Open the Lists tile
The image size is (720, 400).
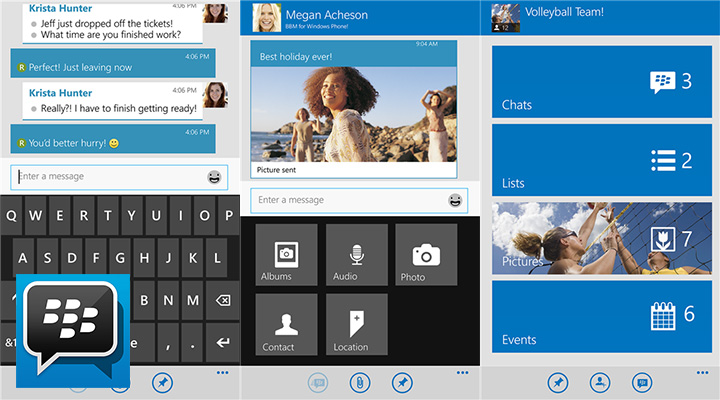(x=600, y=161)
